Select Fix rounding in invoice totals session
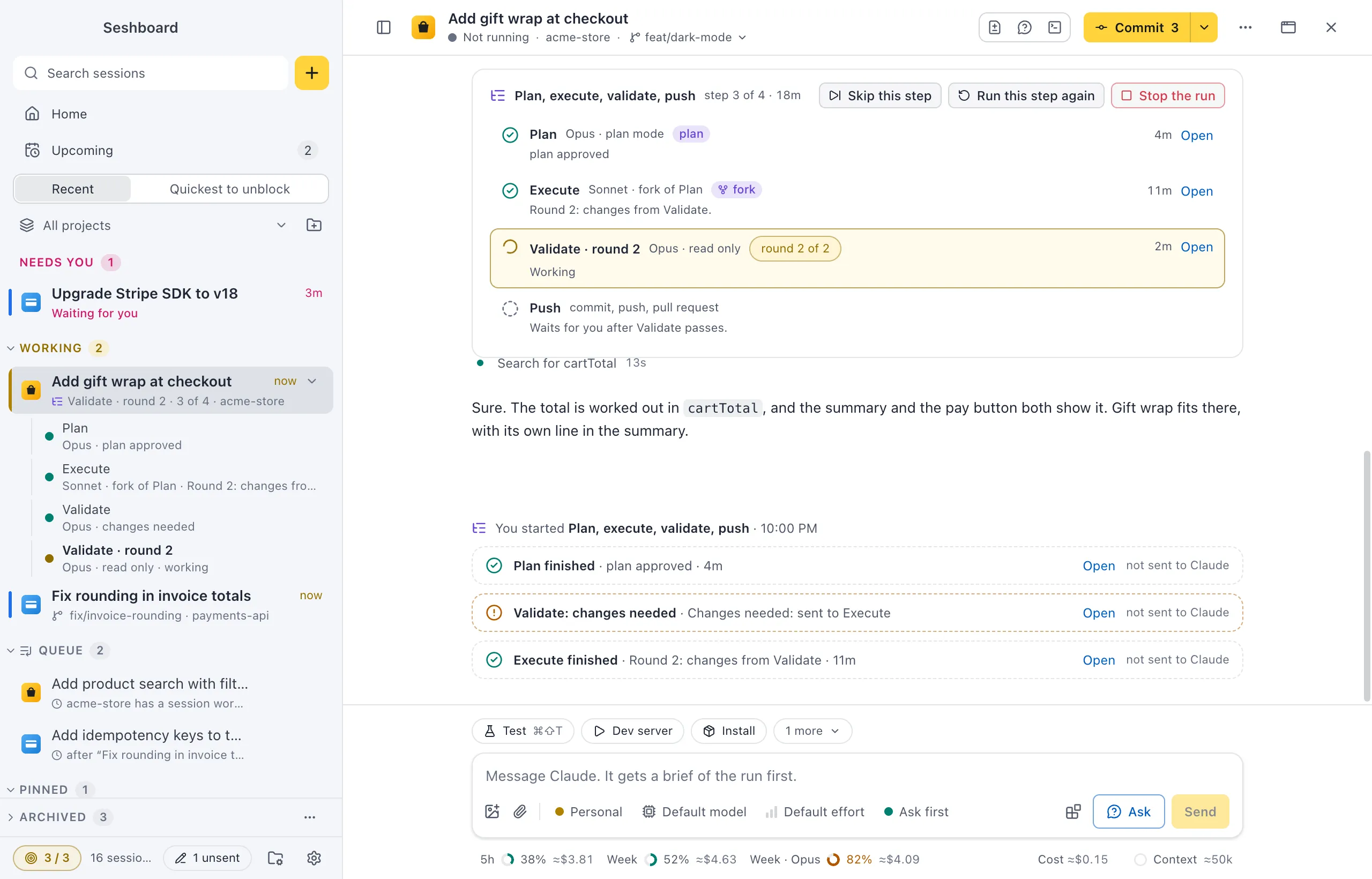This screenshot has height=879, width=1372. coord(170,605)
